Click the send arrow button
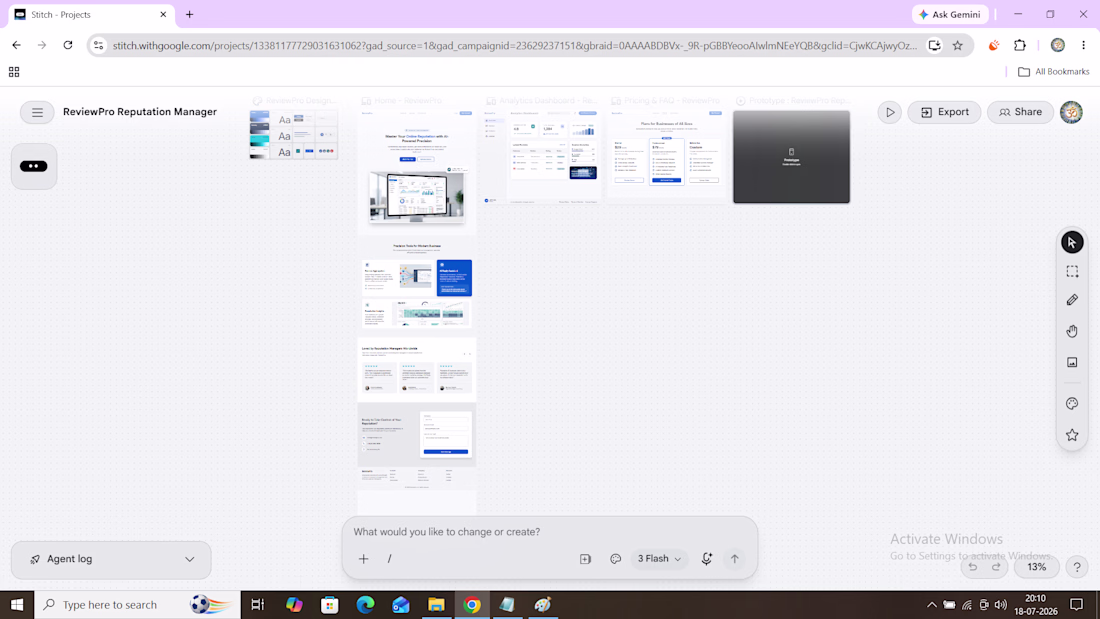The image size is (1100, 619). pos(735,559)
